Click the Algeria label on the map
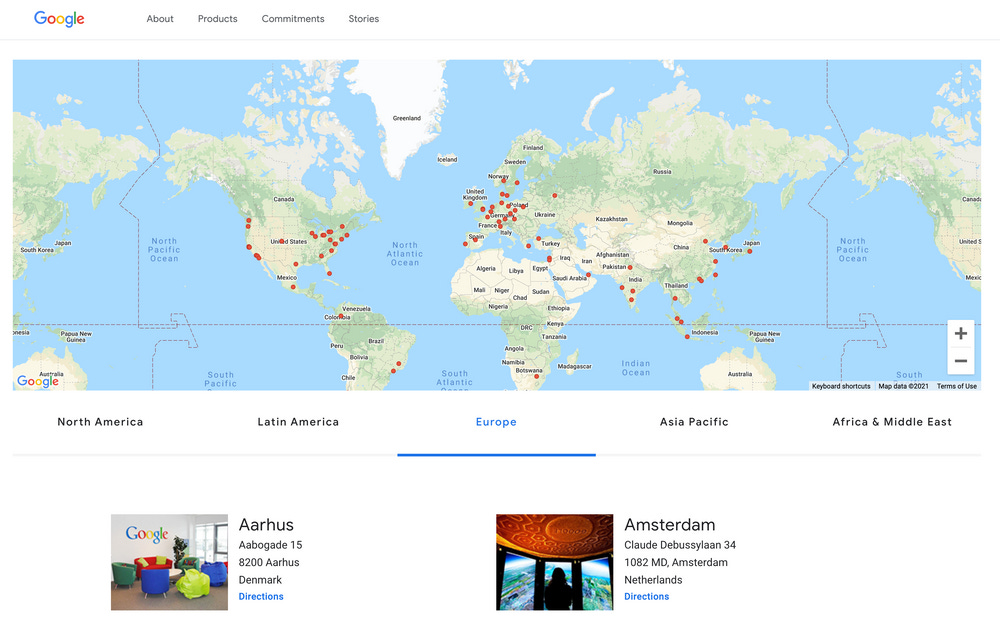Screen dimensions: 1000x621 (x=486, y=268)
